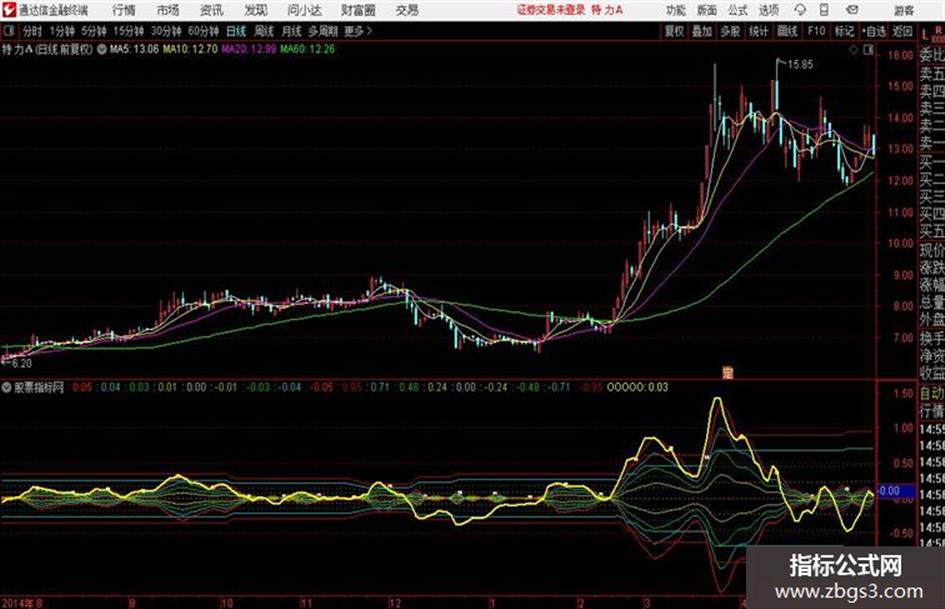Select the 周线 weekly tab
Image resolution: width=945 pixels, height=609 pixels.
[x=264, y=31]
